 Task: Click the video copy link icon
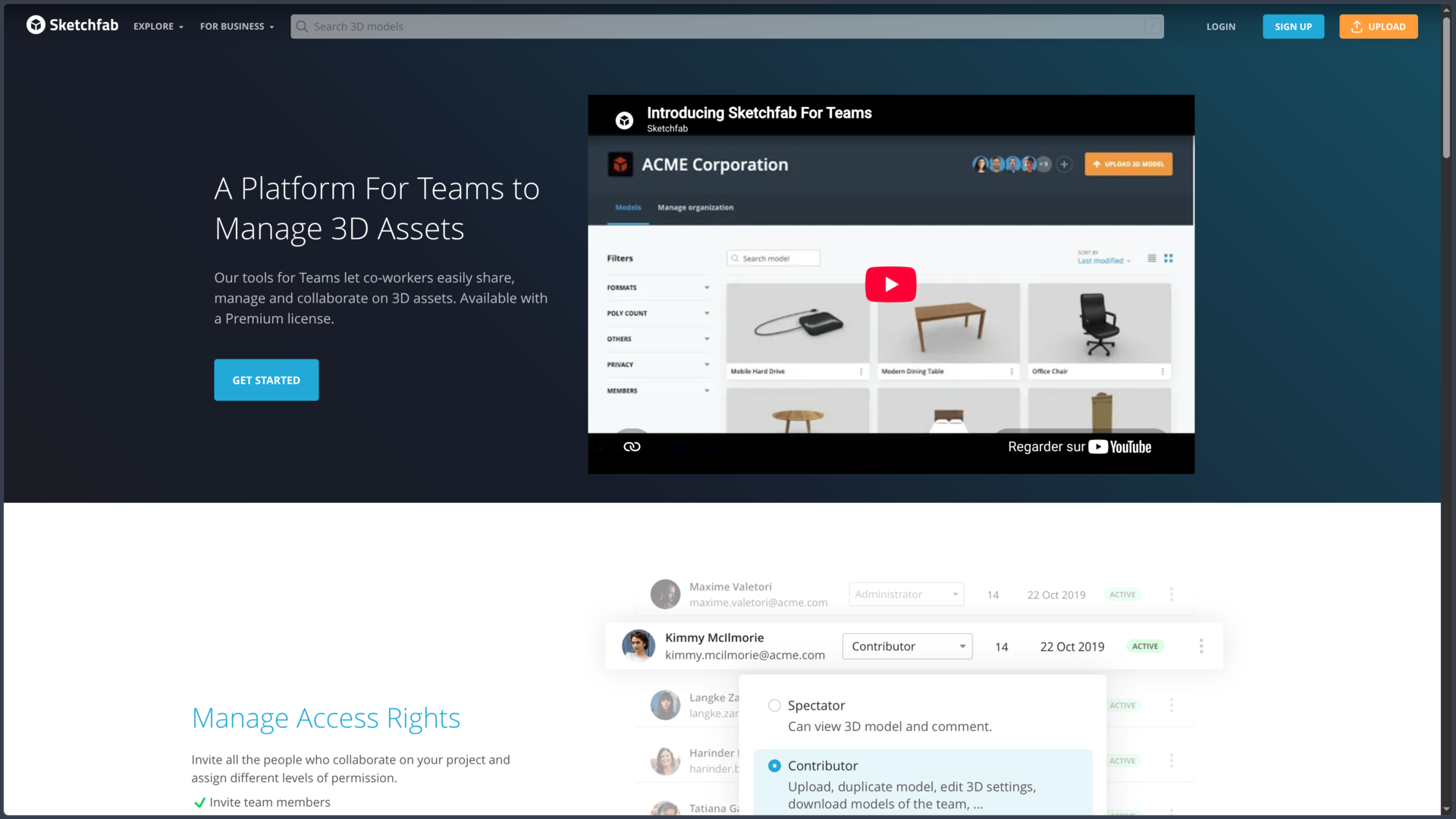[632, 447]
